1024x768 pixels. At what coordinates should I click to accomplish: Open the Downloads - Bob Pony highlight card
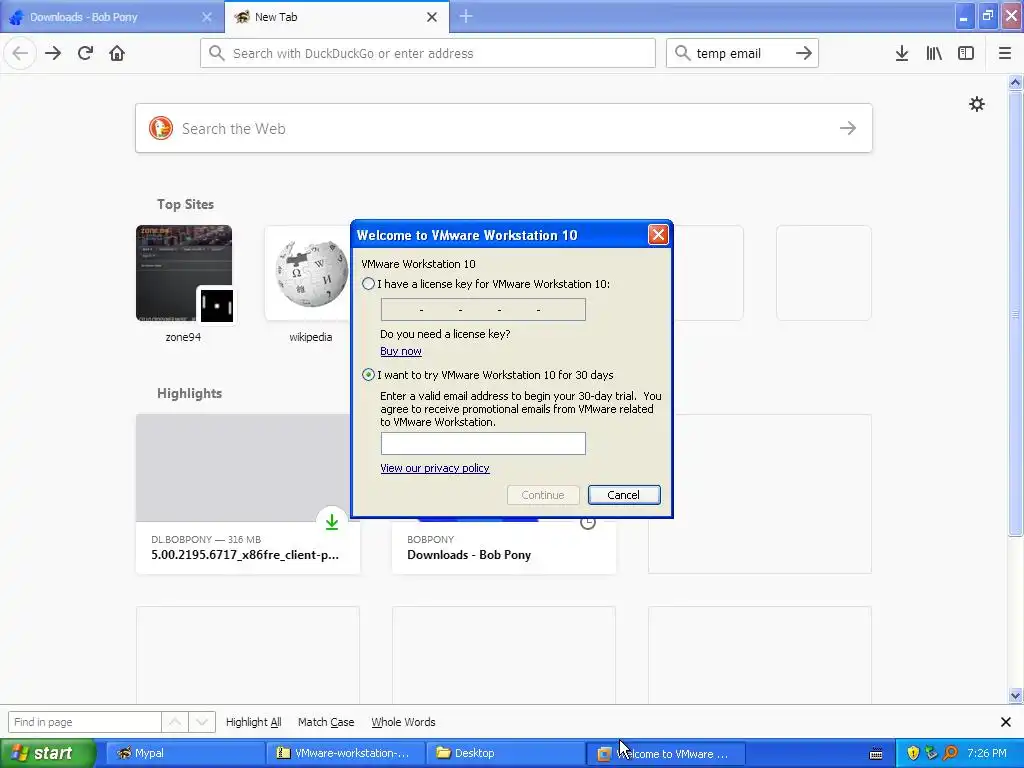click(x=504, y=547)
